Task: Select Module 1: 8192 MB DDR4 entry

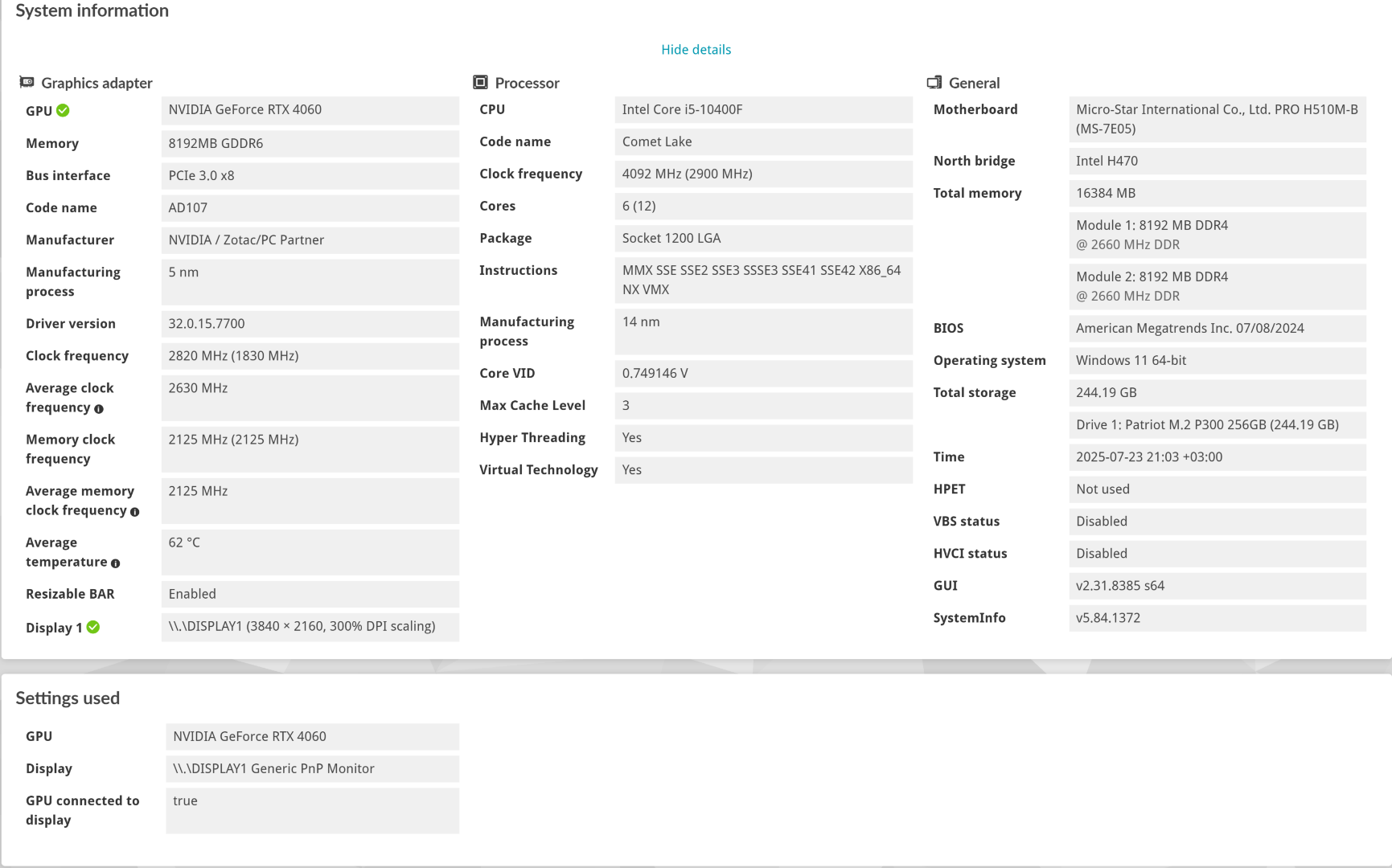Action: 1217,235
